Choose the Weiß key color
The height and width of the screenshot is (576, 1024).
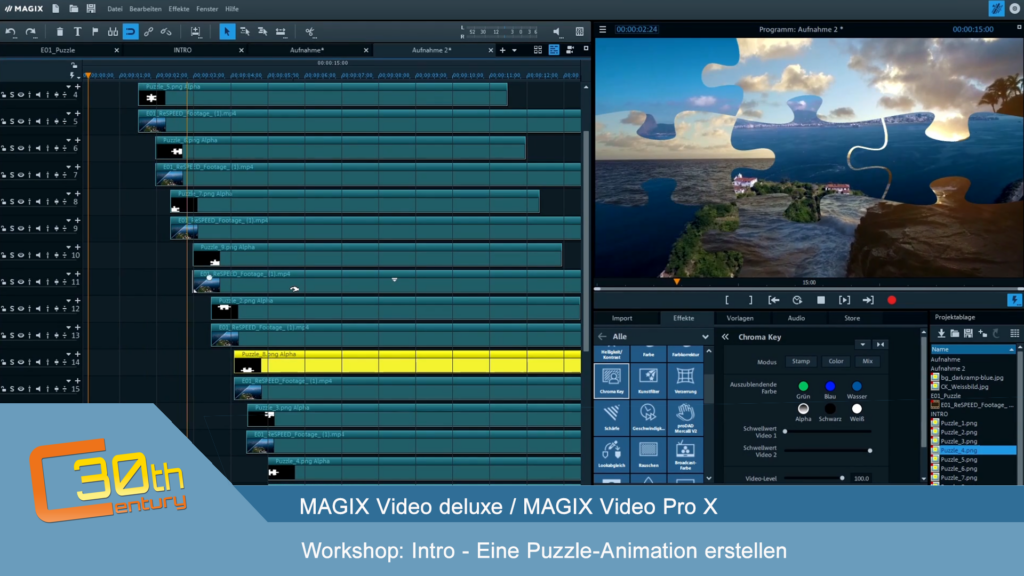[857, 409]
